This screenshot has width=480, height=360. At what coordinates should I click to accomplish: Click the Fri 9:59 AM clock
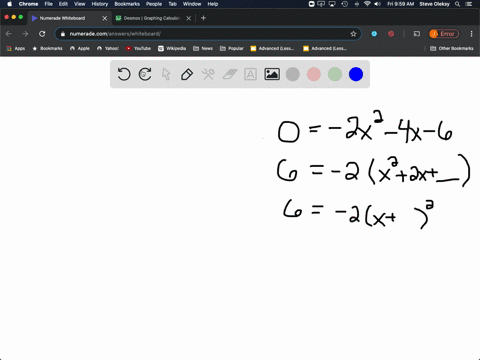tap(401, 4)
